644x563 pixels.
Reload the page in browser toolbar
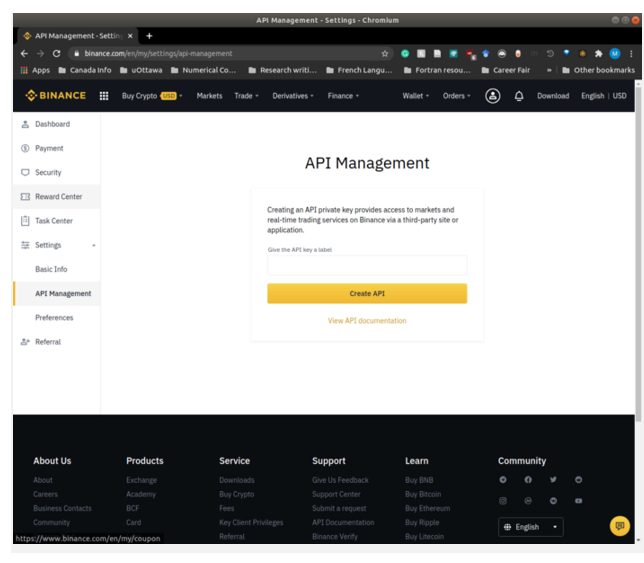tap(57, 54)
